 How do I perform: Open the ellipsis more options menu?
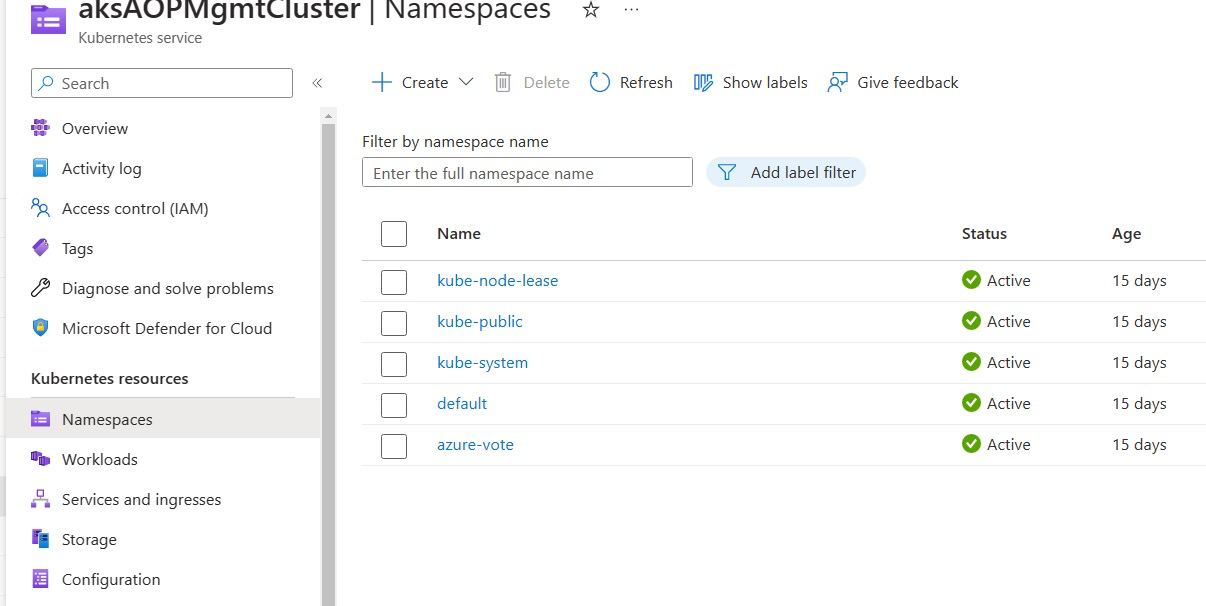631,9
